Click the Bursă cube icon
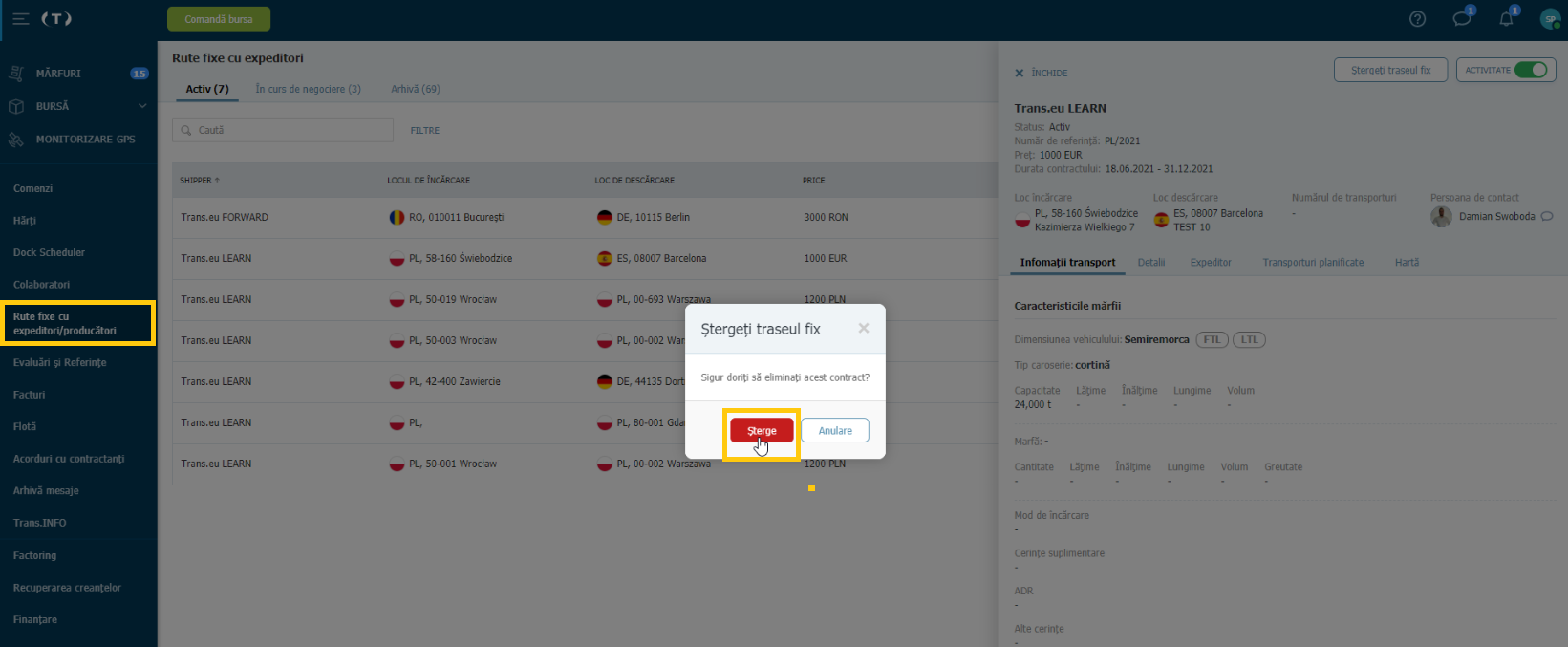Viewport: 1568px width, 647px height. 16,106
